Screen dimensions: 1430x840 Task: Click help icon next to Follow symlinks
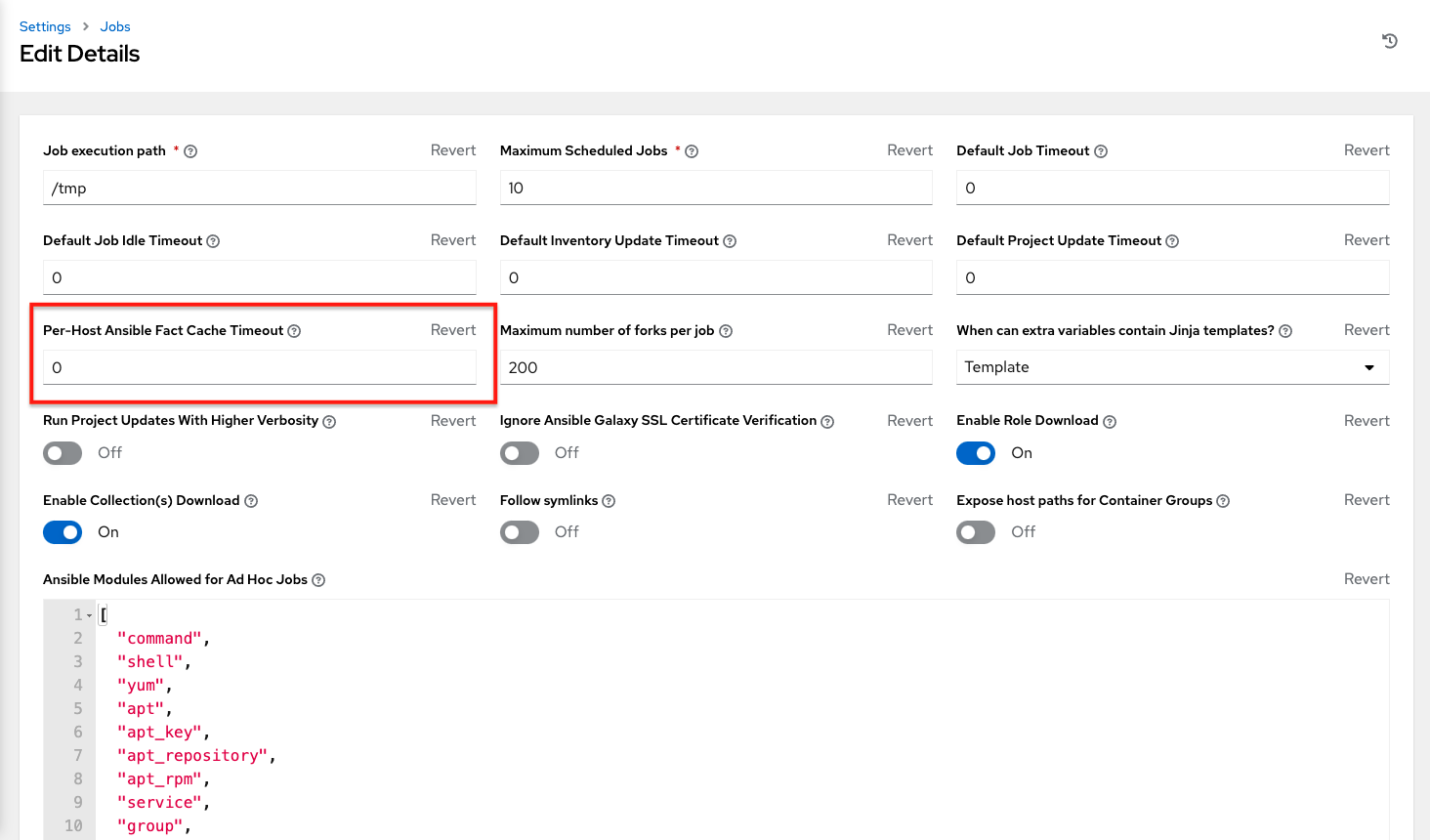609,501
